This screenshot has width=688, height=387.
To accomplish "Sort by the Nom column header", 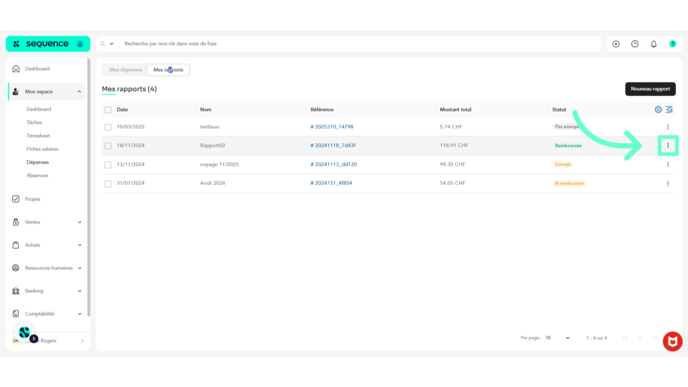I will [x=206, y=110].
